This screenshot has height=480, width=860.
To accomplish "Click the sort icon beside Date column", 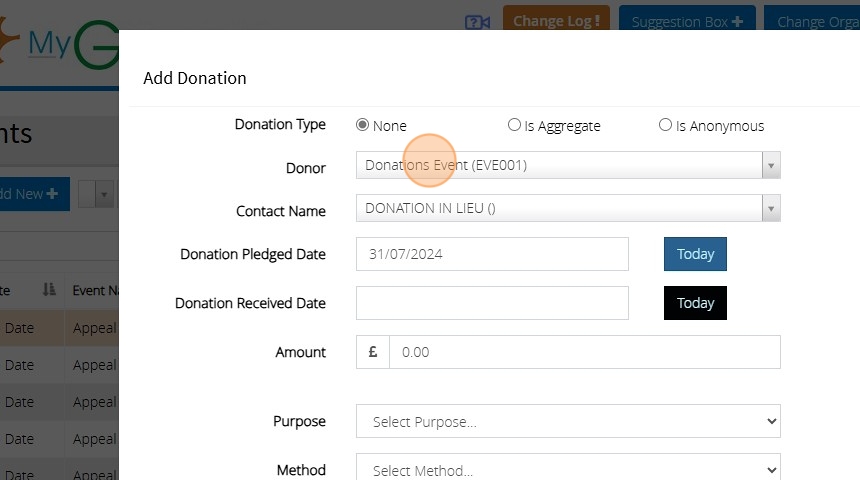I will click(49, 290).
